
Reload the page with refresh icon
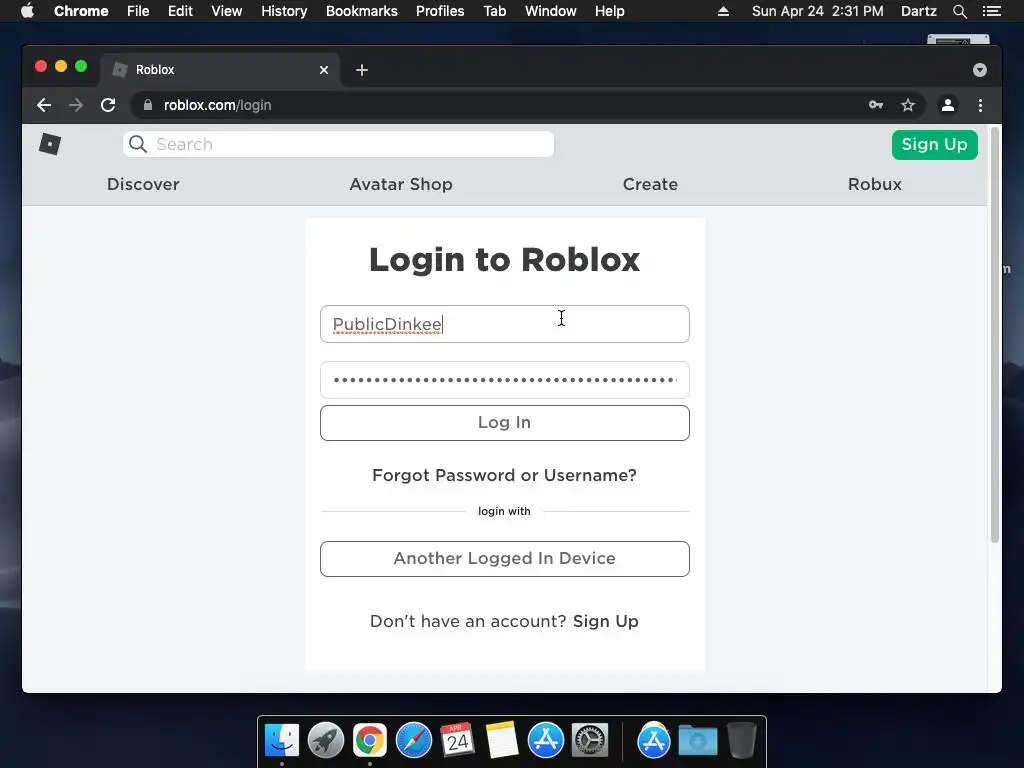click(x=108, y=105)
